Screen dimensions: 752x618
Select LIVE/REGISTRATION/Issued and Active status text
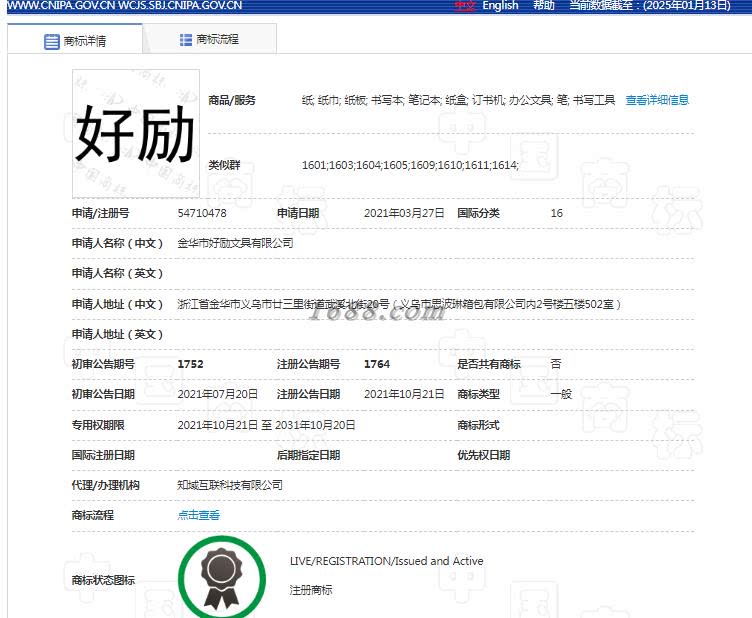pos(387,561)
